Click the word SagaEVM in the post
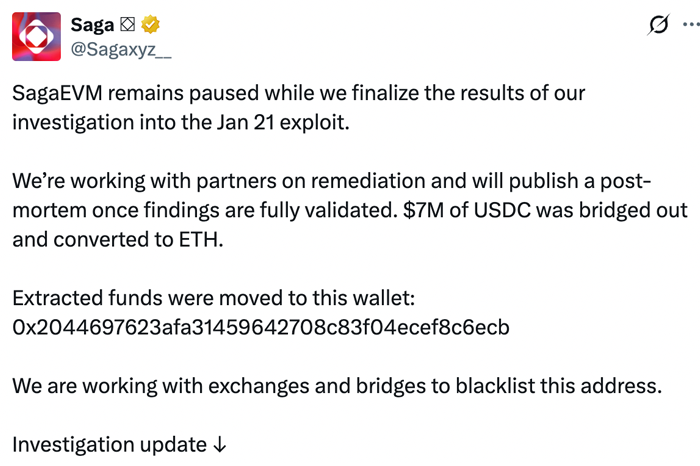 point(59,93)
